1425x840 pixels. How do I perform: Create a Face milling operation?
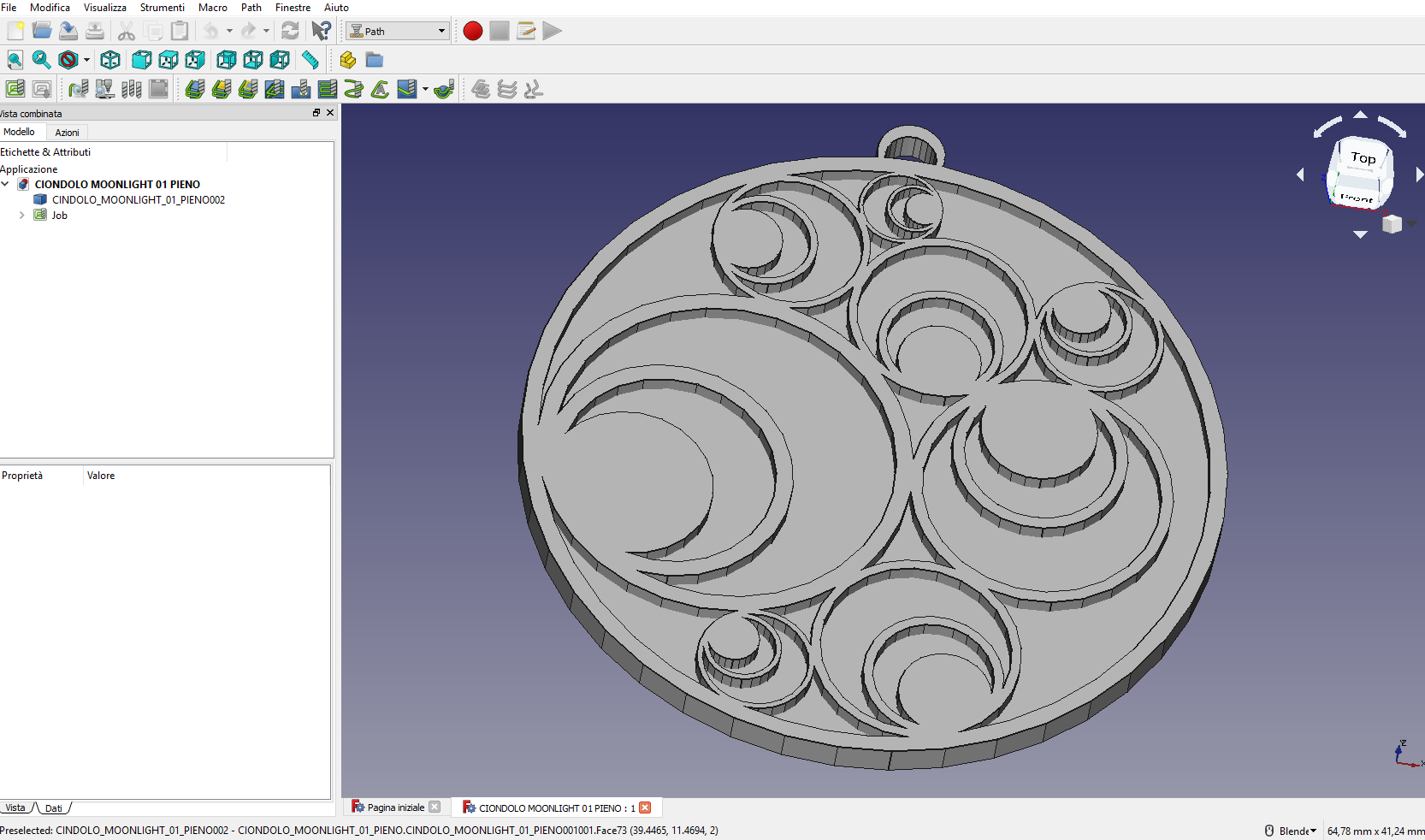pos(328,89)
